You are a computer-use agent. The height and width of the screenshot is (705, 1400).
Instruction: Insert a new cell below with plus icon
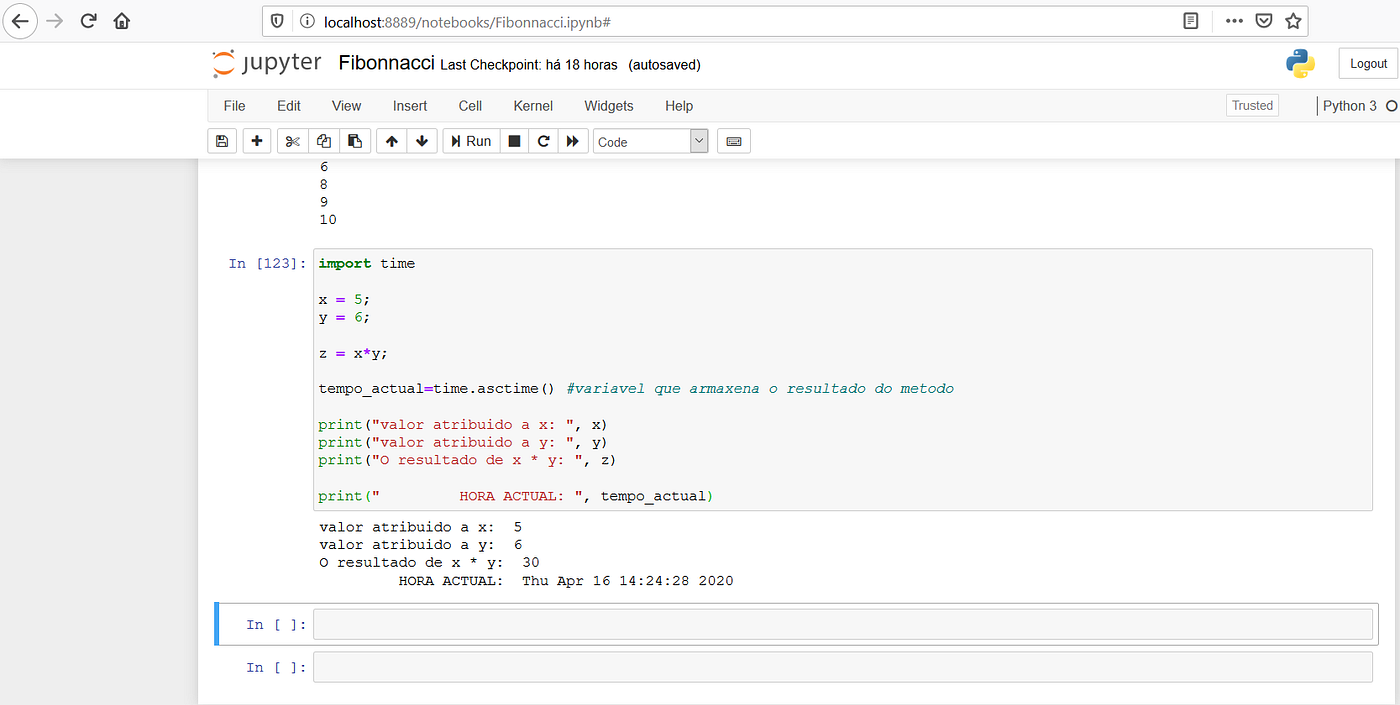[x=256, y=140]
